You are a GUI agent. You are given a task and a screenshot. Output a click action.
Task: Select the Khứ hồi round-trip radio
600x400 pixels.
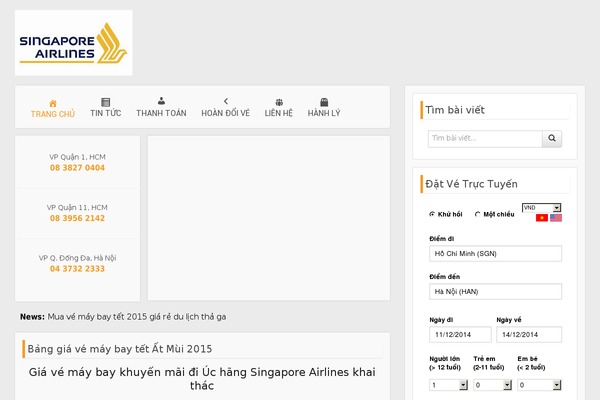tap(432, 214)
